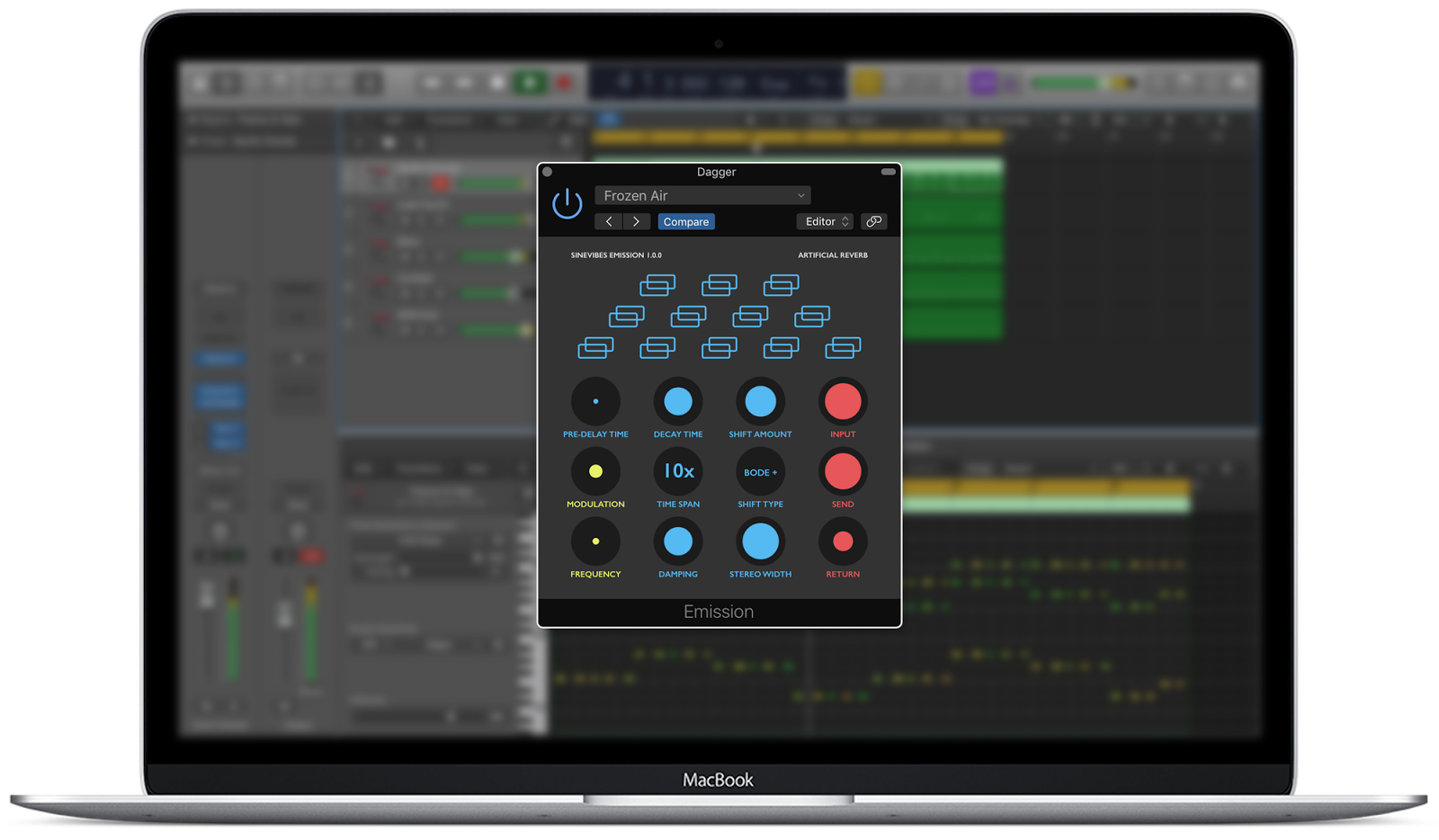This screenshot has width=1439, height=840.
Task: Click the yellow button right of Logic's display
Action: pyautogui.click(x=868, y=84)
